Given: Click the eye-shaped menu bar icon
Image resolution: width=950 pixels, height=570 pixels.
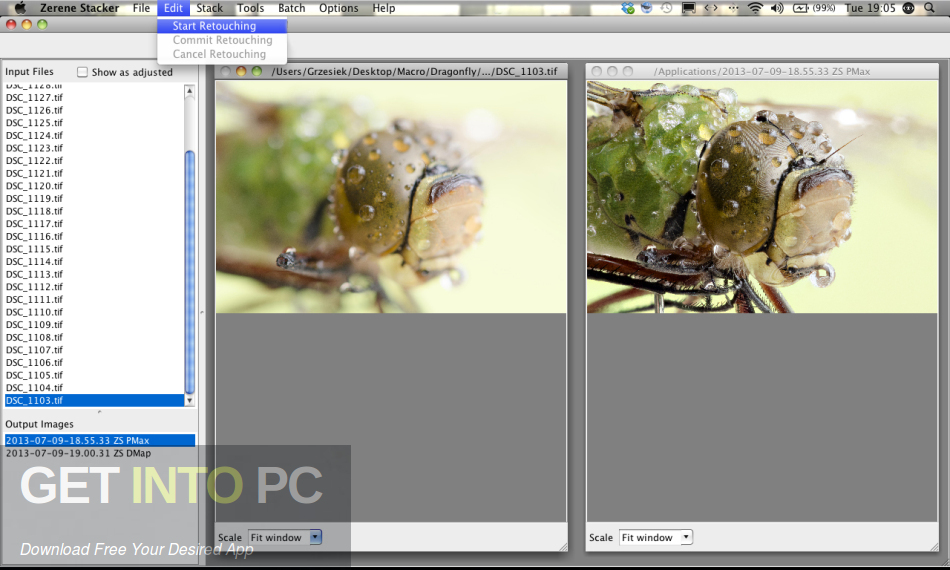Looking at the screenshot, I should (x=908, y=8).
